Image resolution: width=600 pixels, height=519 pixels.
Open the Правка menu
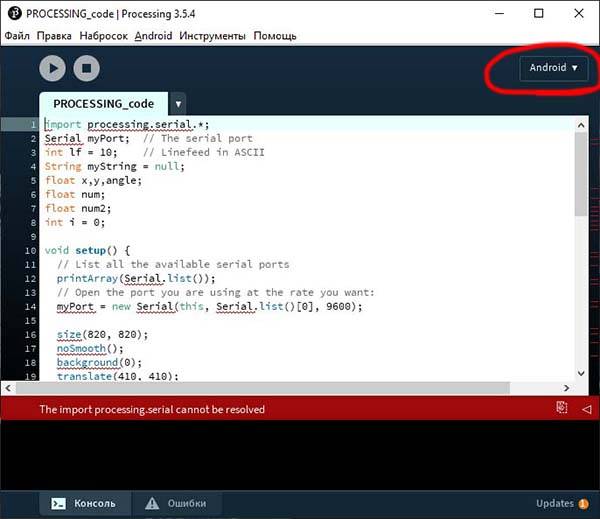tap(54, 36)
